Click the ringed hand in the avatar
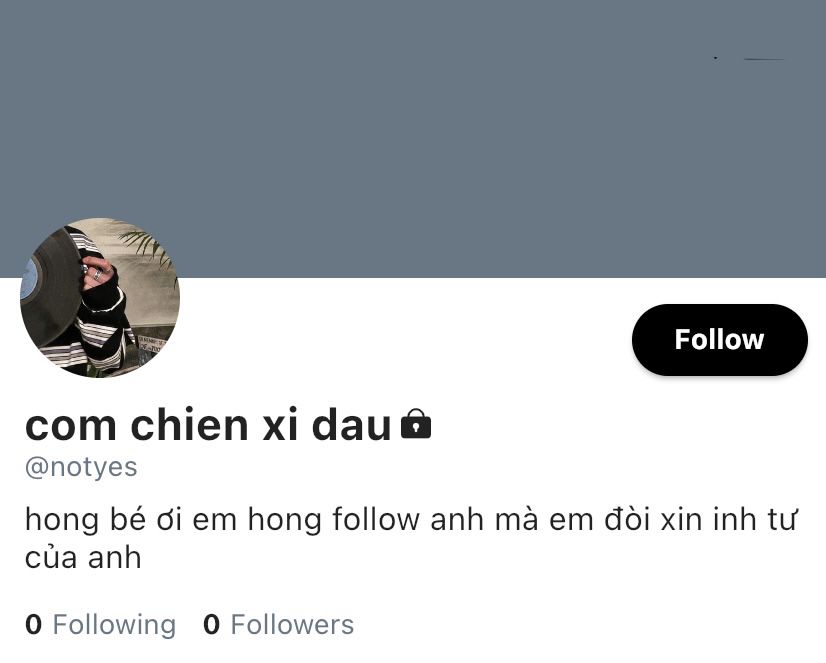 click(x=96, y=272)
